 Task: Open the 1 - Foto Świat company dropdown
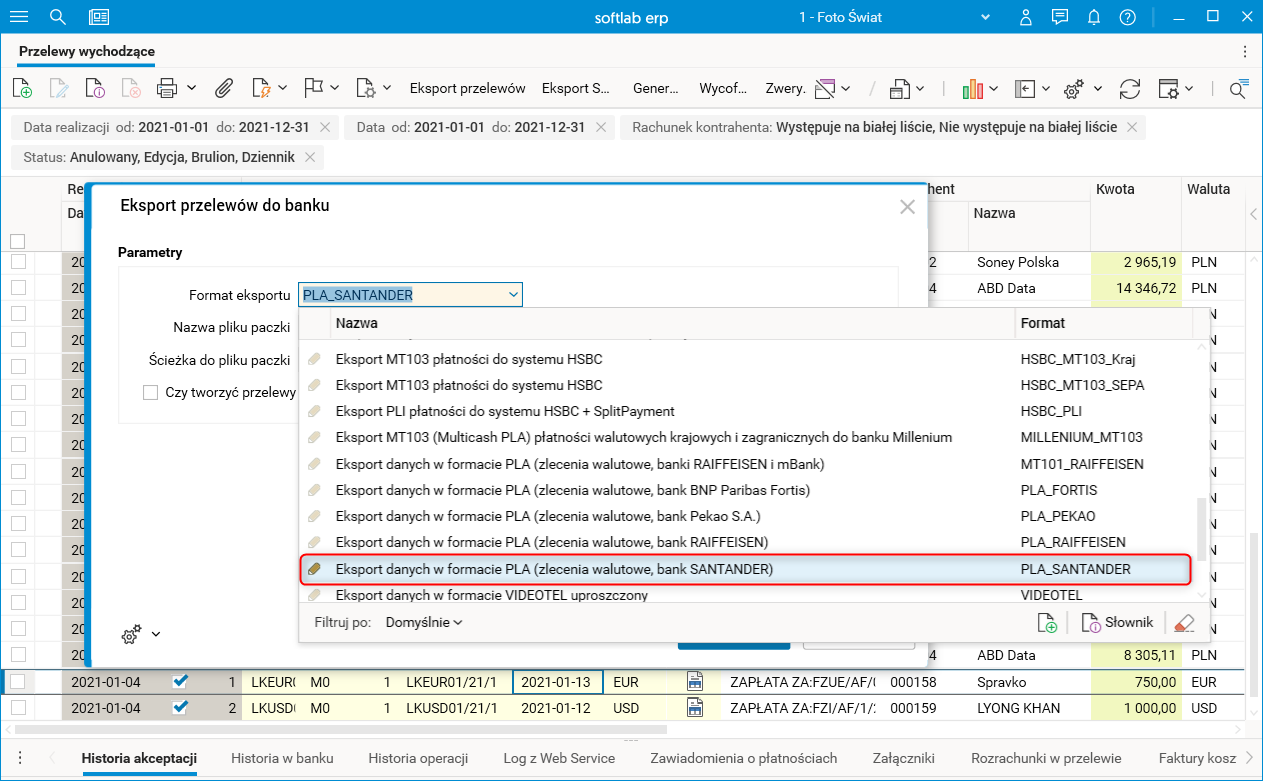pyautogui.click(x=986, y=17)
